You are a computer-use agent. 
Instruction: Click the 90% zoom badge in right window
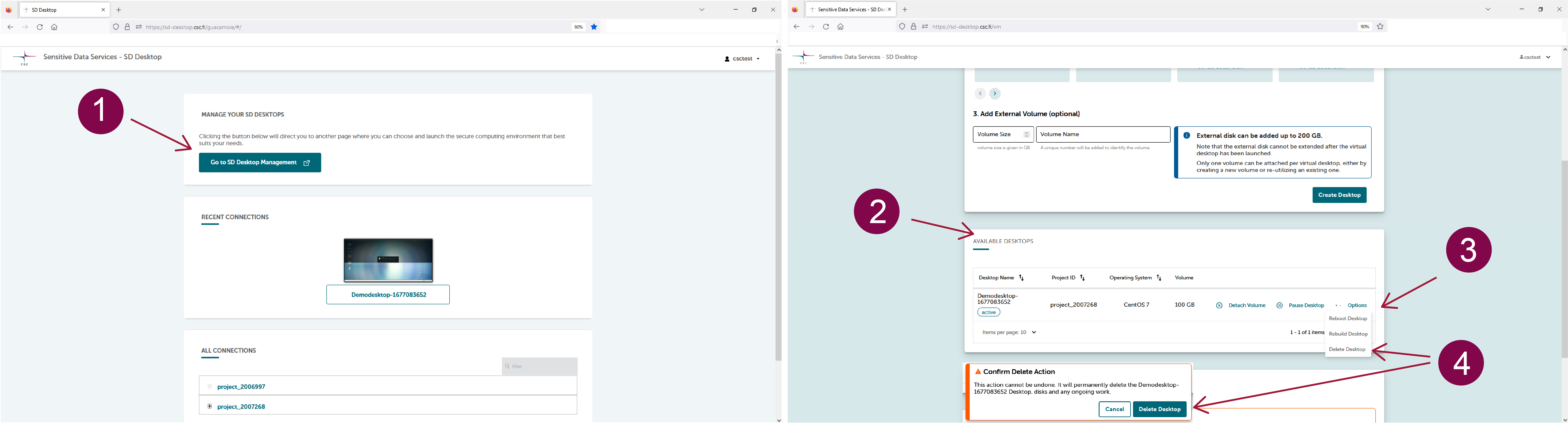(x=1365, y=27)
